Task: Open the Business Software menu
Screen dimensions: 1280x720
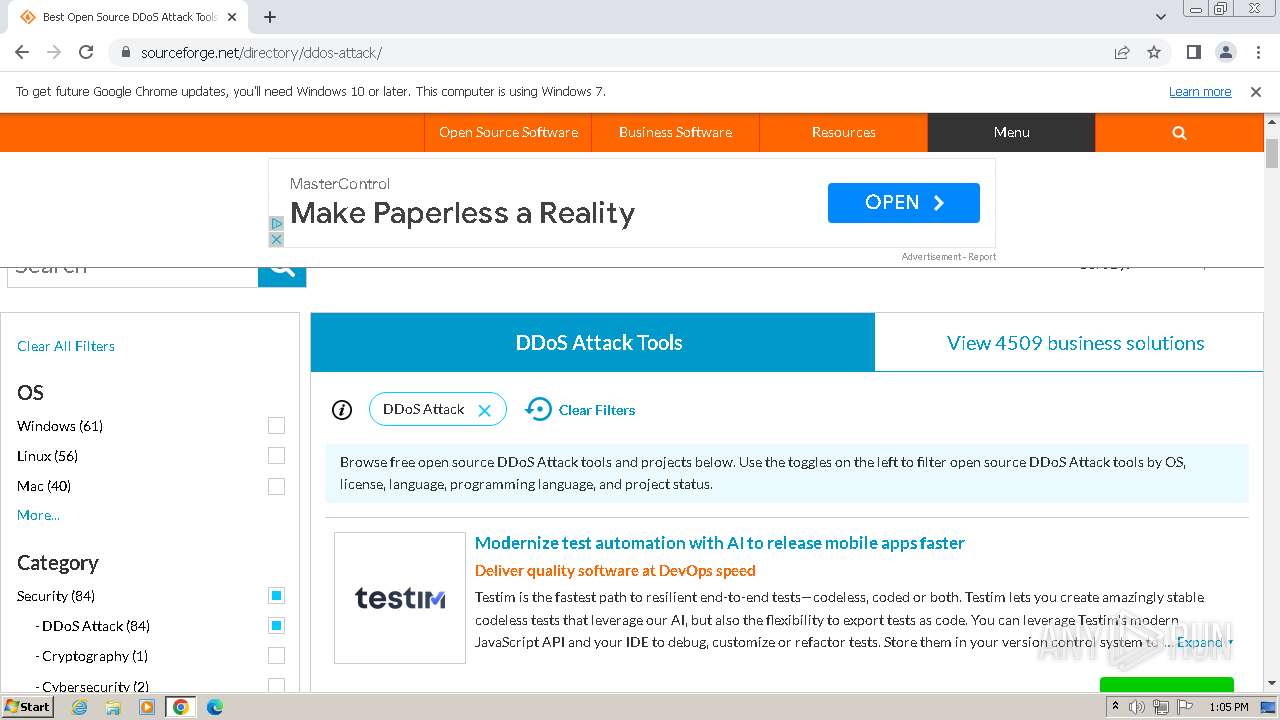Action: point(675,132)
